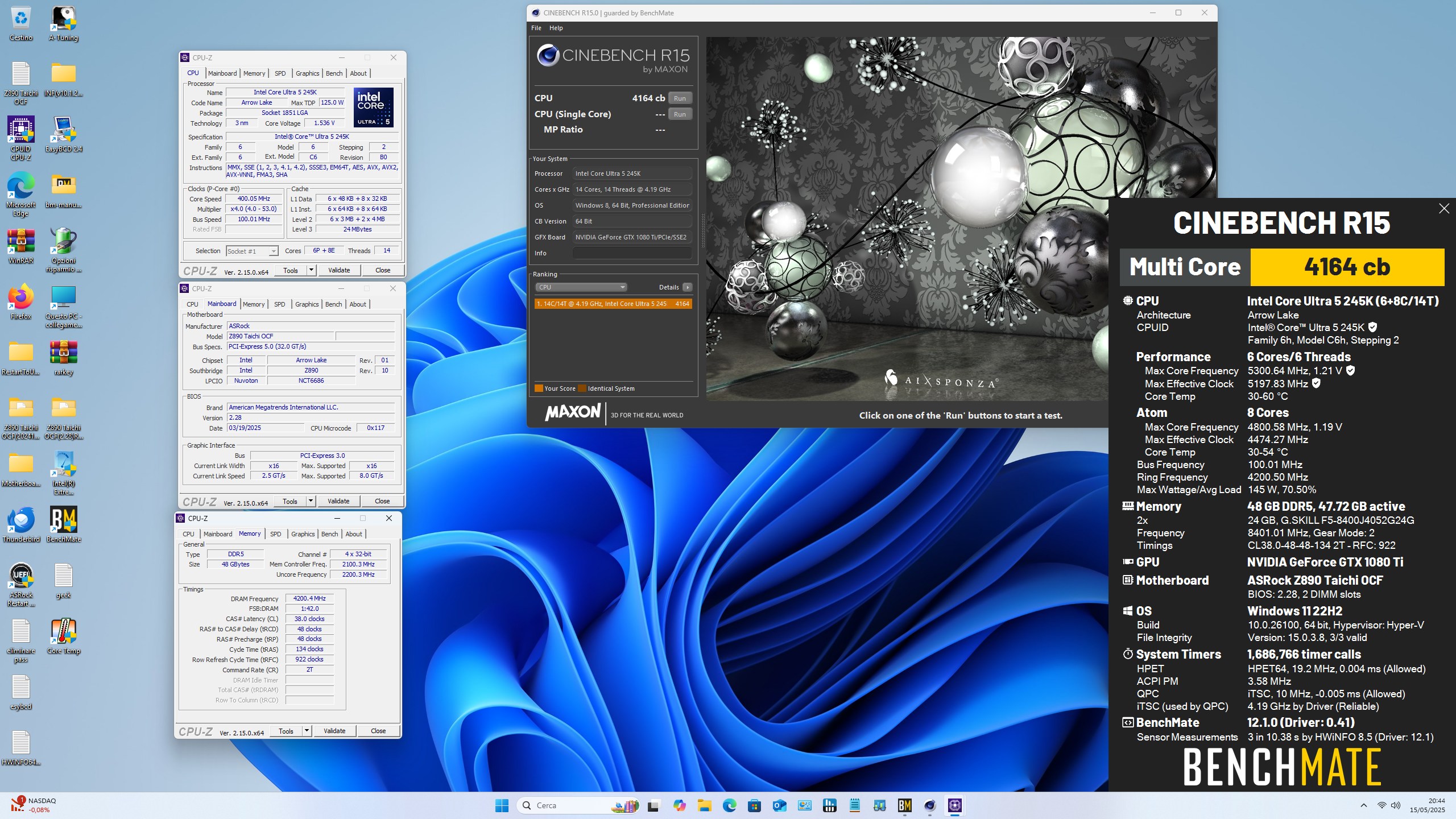Screen dimensions: 1456x819
Task: Click Close in the Mainboard CPU-Z window
Action: click(382, 501)
